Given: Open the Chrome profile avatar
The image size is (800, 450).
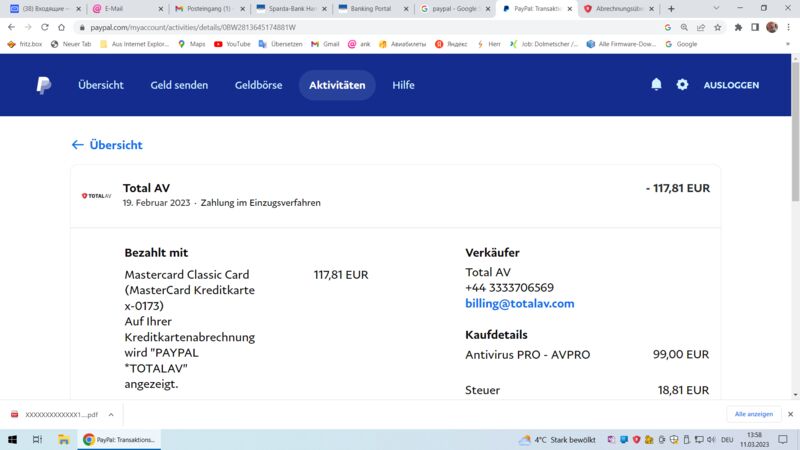Looking at the screenshot, I should (x=772, y=28).
